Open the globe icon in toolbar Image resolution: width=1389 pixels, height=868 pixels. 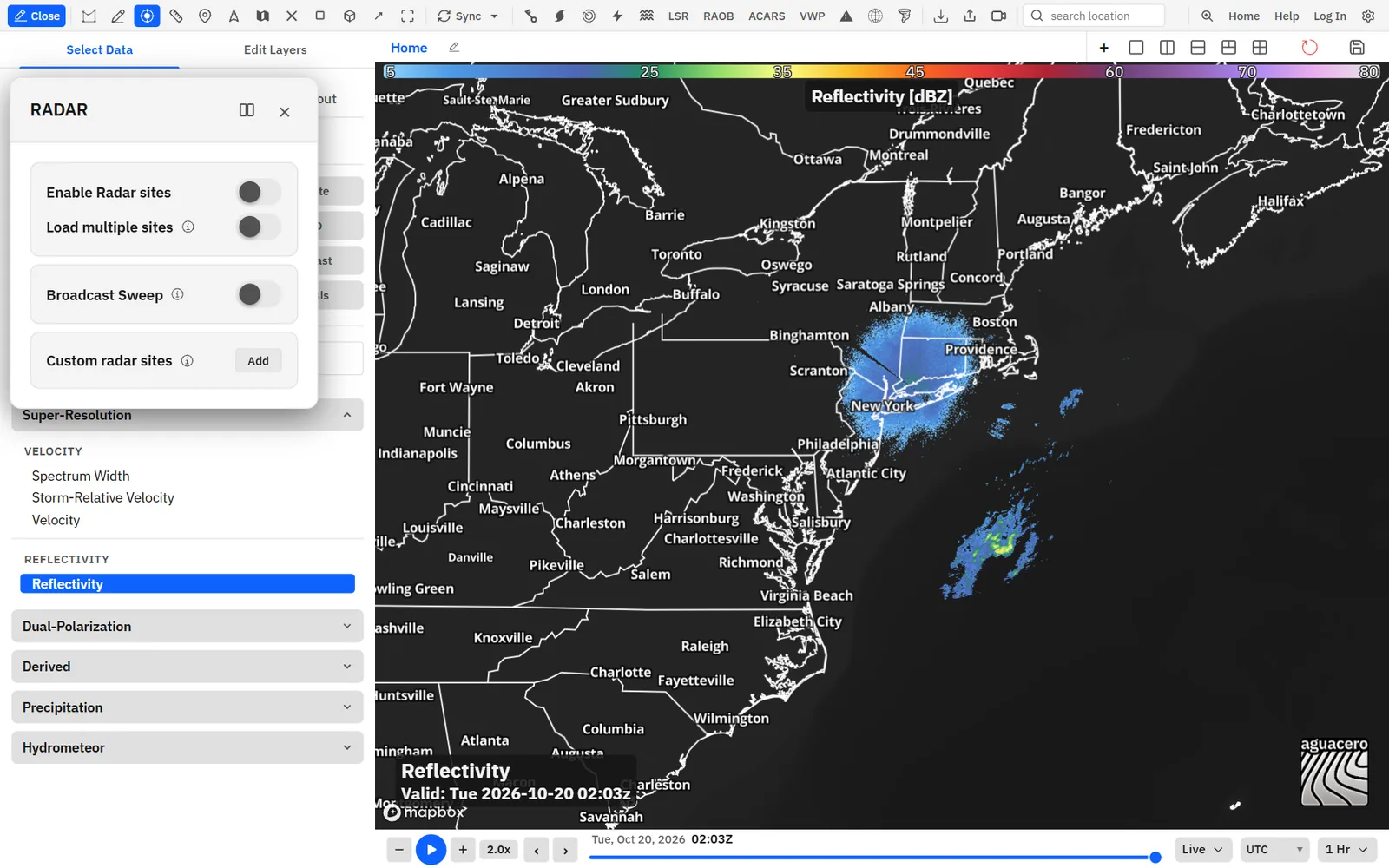[875, 16]
